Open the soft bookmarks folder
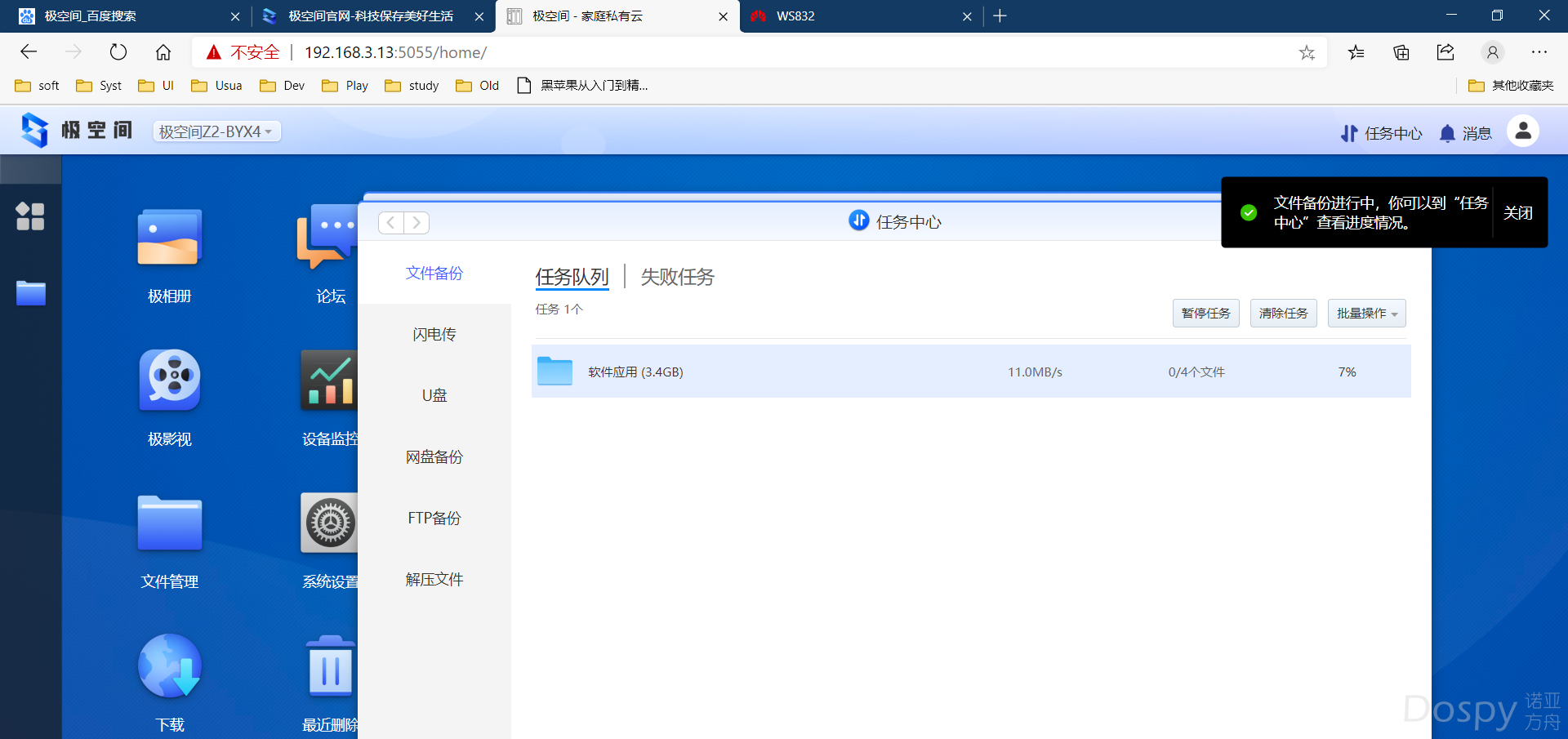Viewport: 1568px width, 739px height. (x=38, y=86)
